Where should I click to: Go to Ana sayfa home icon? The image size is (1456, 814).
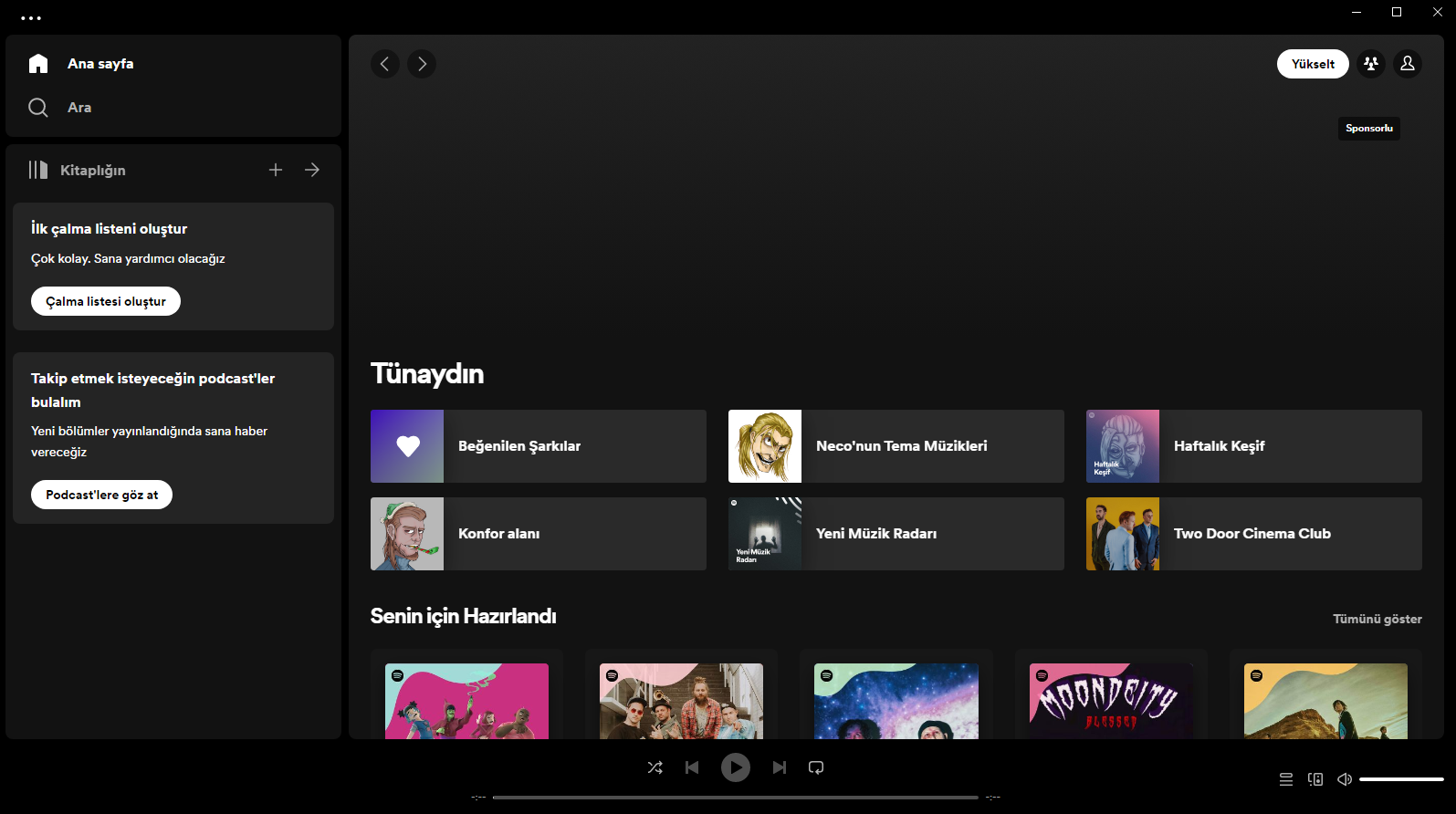coord(38,63)
